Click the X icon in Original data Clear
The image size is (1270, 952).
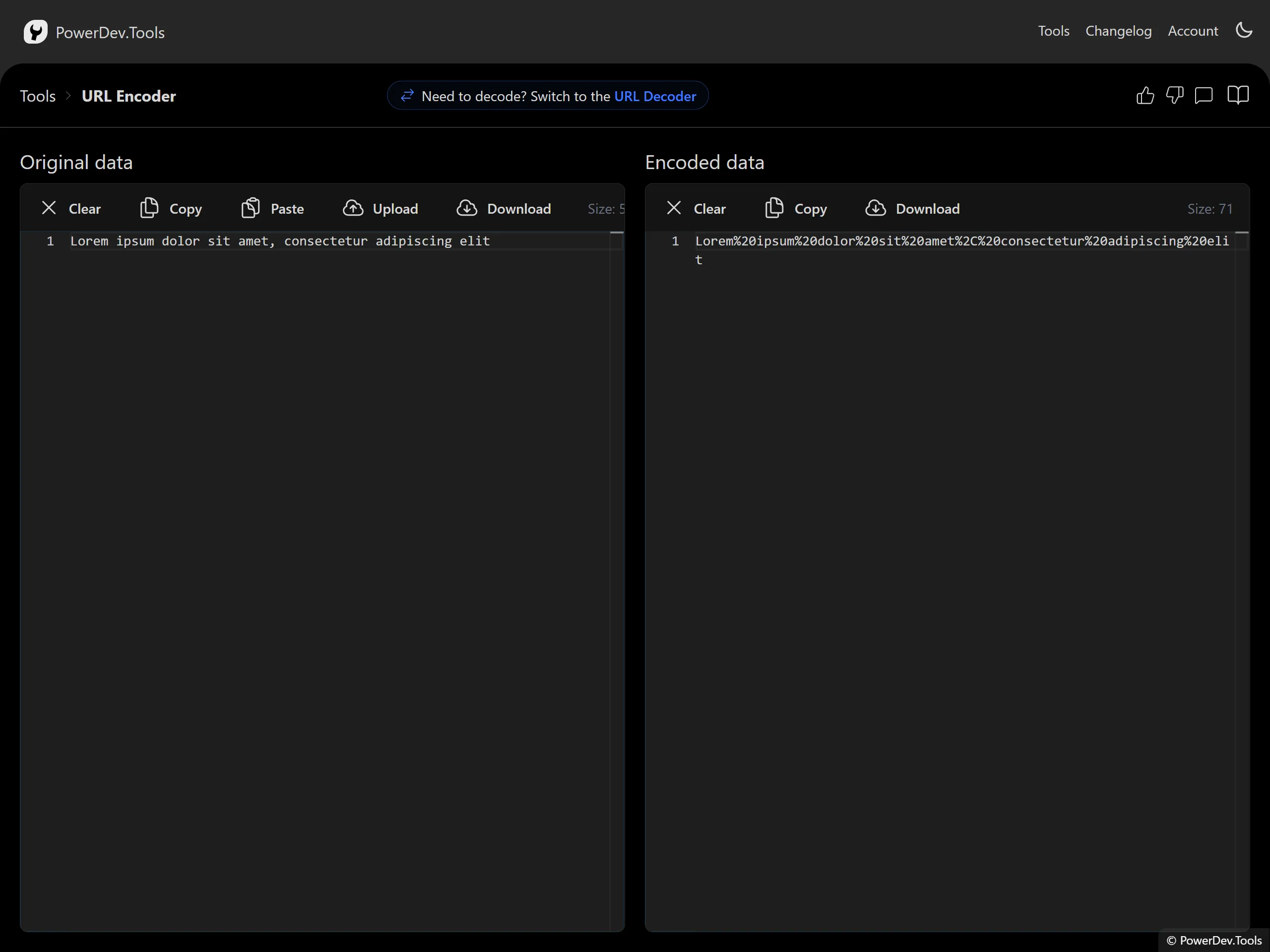(x=49, y=208)
